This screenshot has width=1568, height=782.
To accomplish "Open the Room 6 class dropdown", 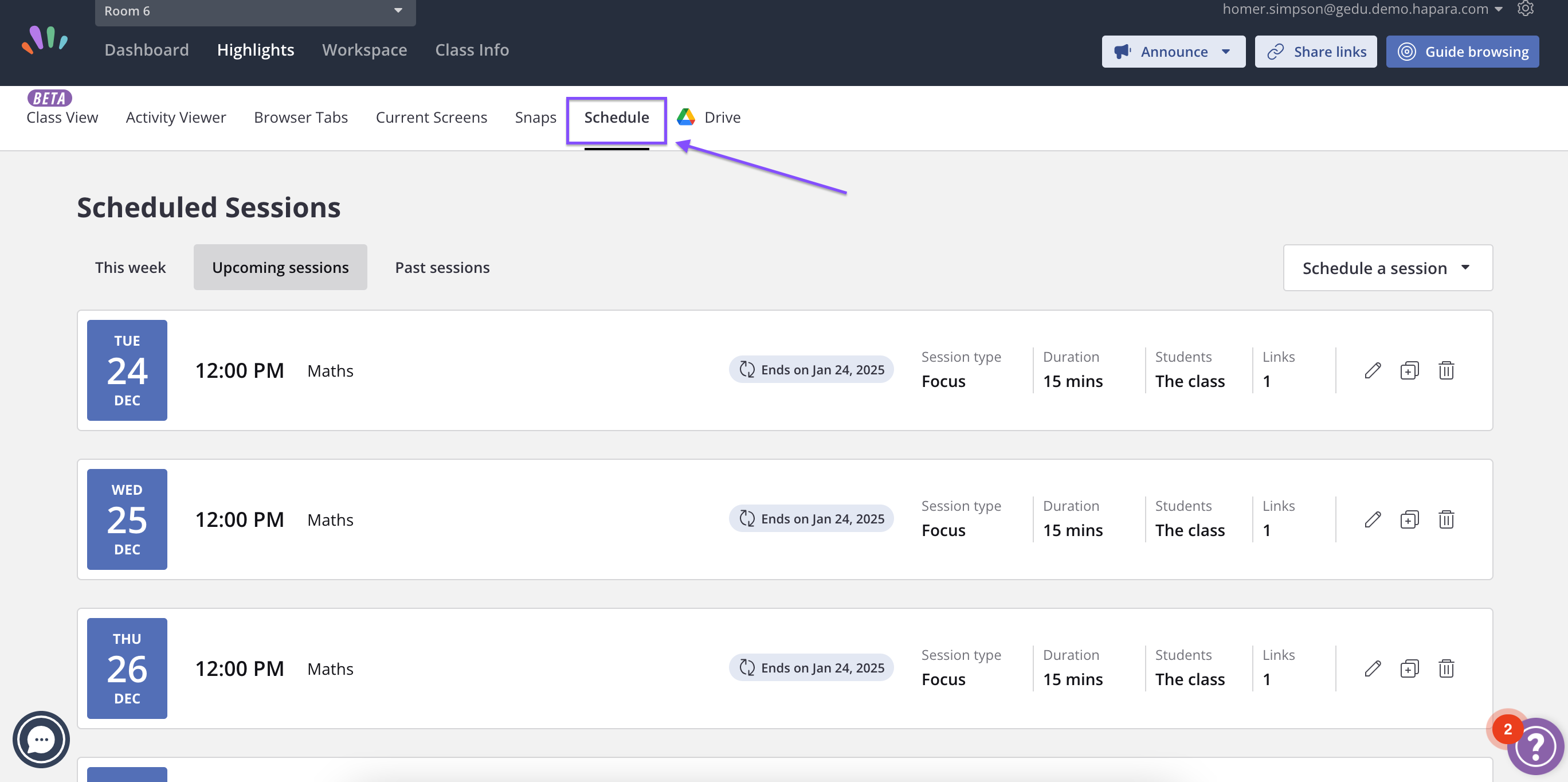I will click(255, 11).
